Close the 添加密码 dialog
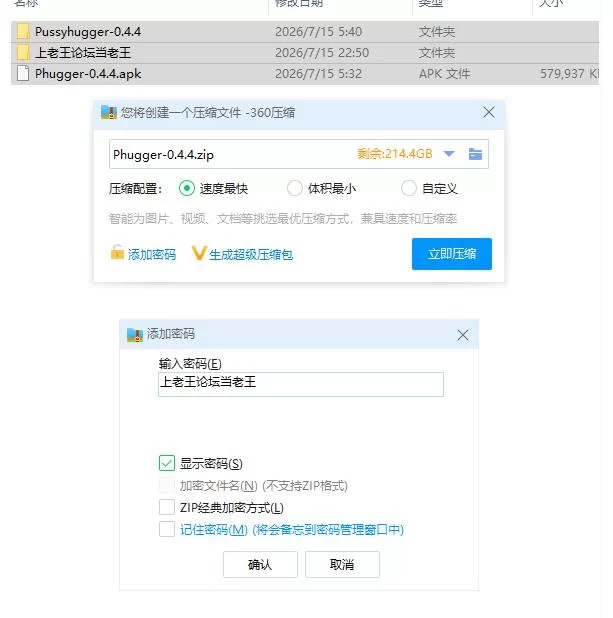The width and height of the screenshot is (613, 618). [x=463, y=335]
